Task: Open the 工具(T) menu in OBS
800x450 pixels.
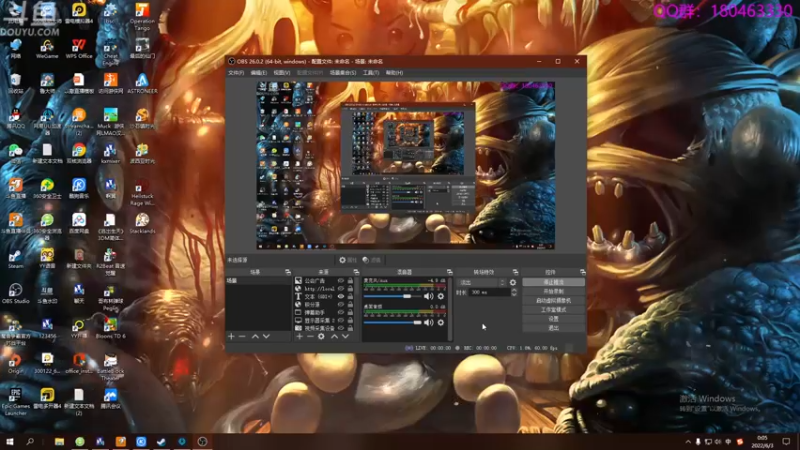Action: point(371,73)
